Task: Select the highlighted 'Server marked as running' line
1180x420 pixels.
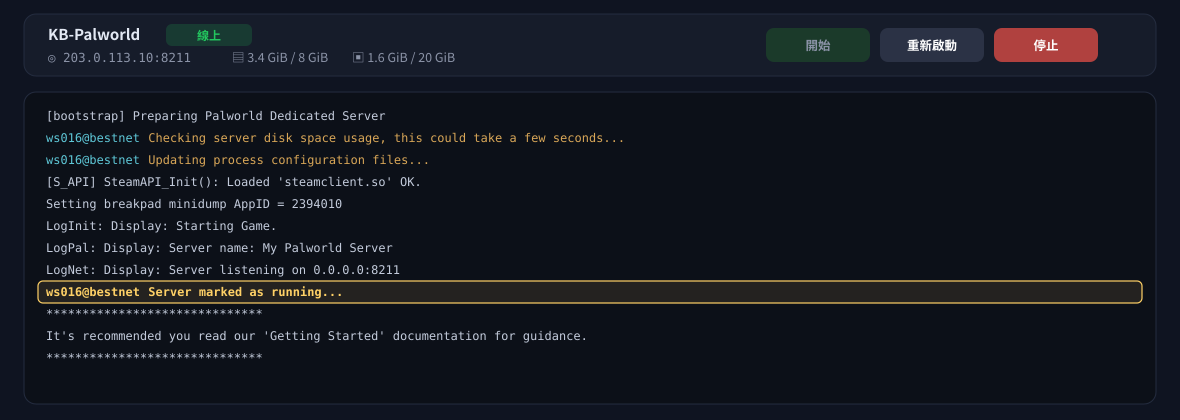Action: (x=590, y=292)
